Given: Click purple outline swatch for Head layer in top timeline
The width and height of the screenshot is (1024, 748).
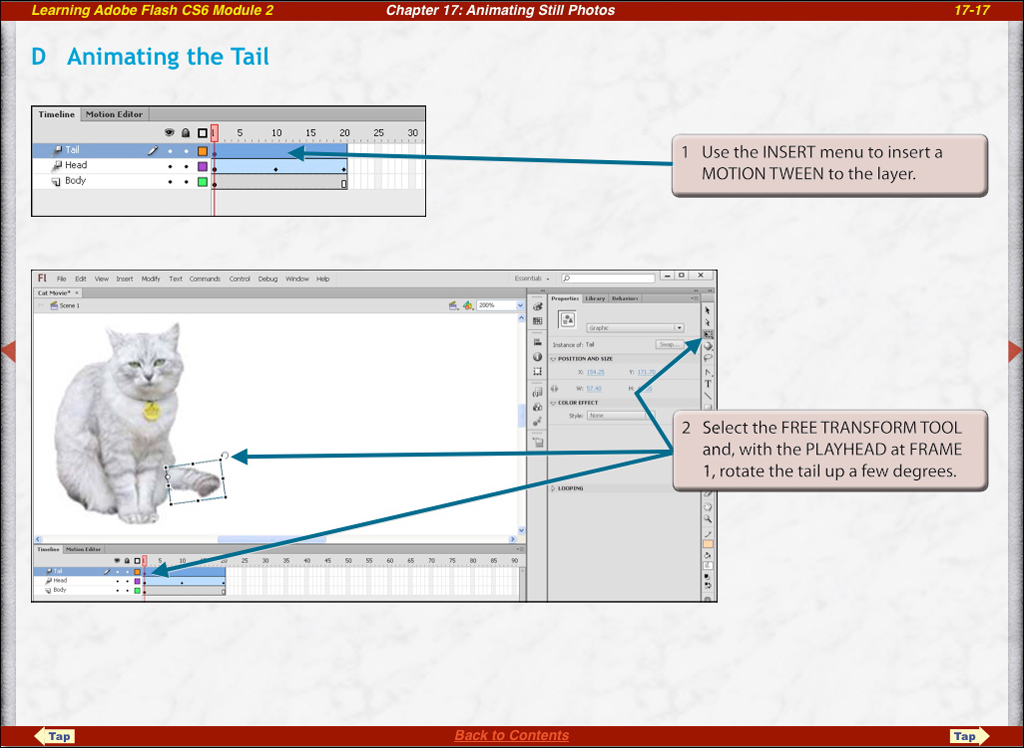Looking at the screenshot, I should pos(202,167).
